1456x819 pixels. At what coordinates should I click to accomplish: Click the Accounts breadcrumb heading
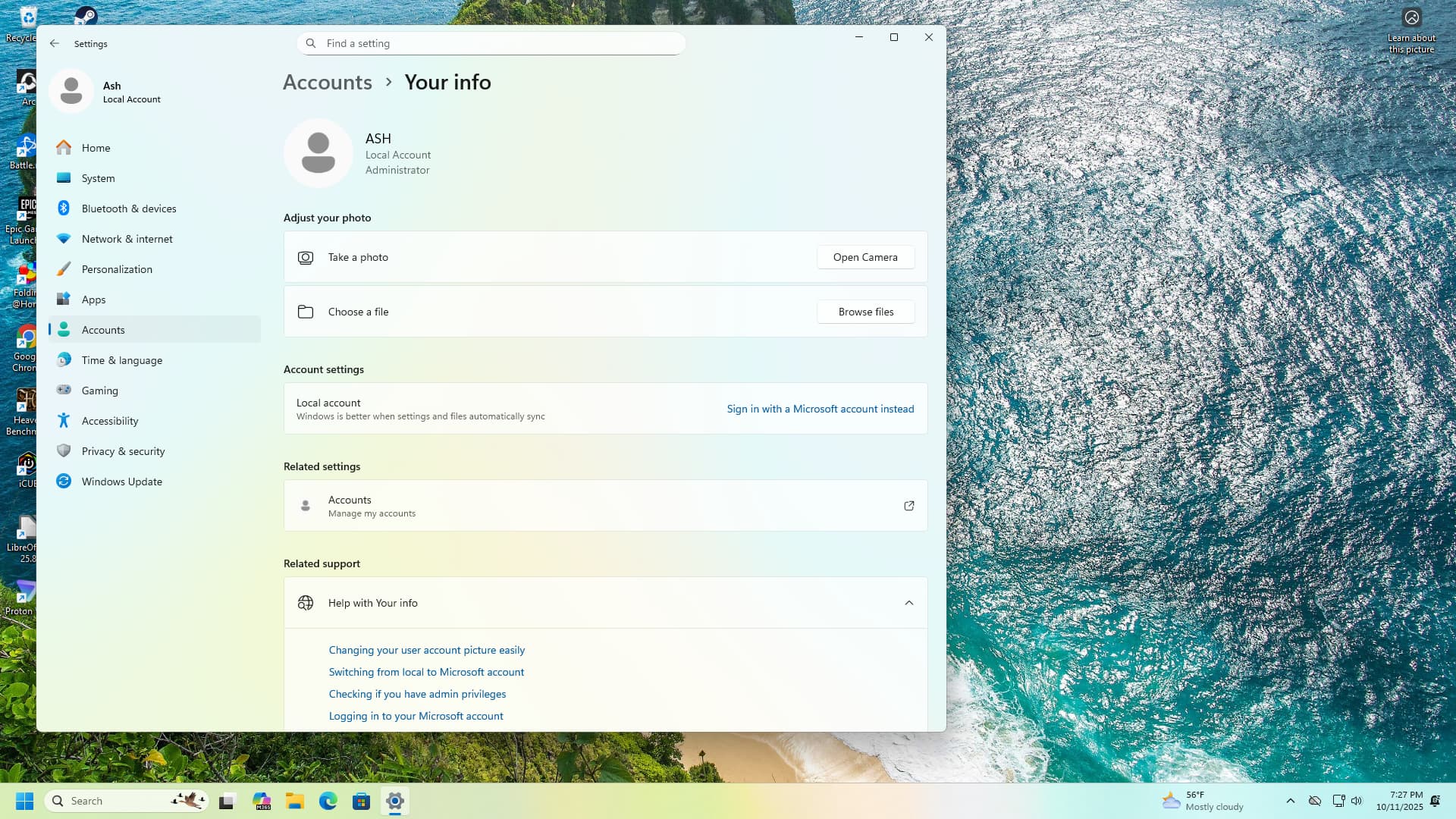pyautogui.click(x=327, y=82)
